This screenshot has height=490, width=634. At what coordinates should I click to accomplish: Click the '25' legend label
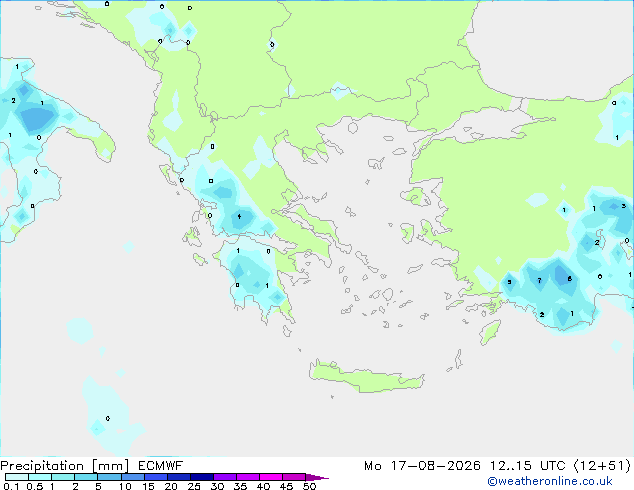coord(194,486)
